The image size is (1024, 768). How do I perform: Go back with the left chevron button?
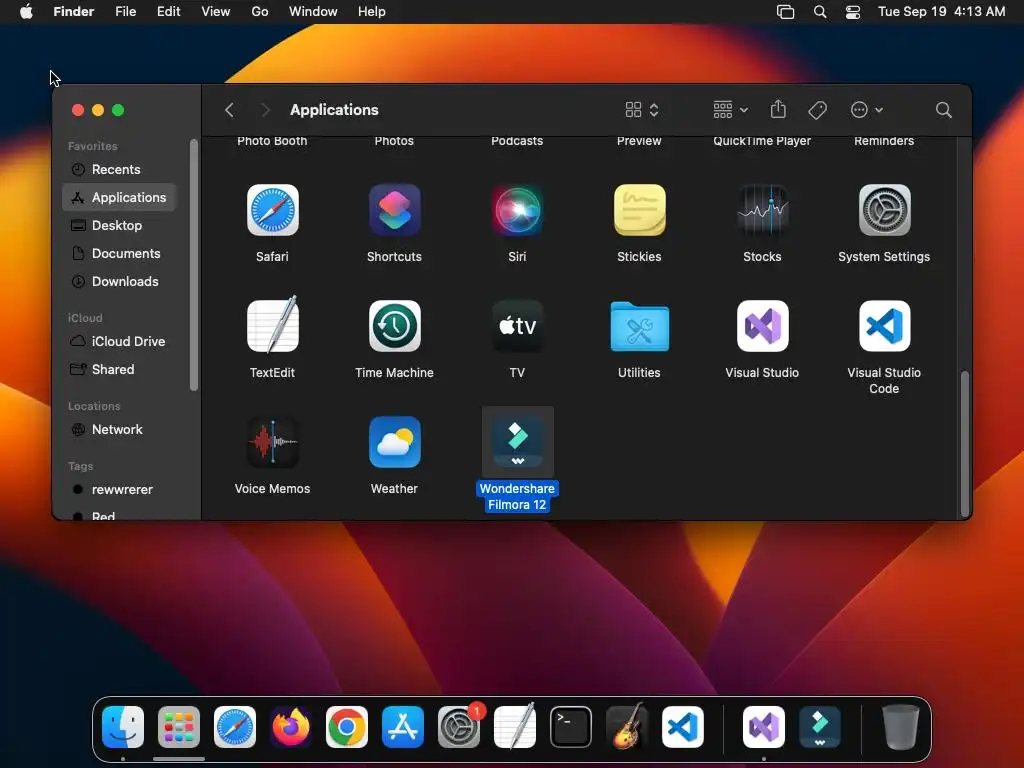(229, 110)
